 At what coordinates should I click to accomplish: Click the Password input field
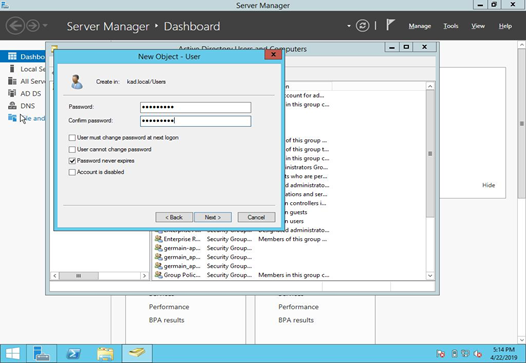click(195, 107)
